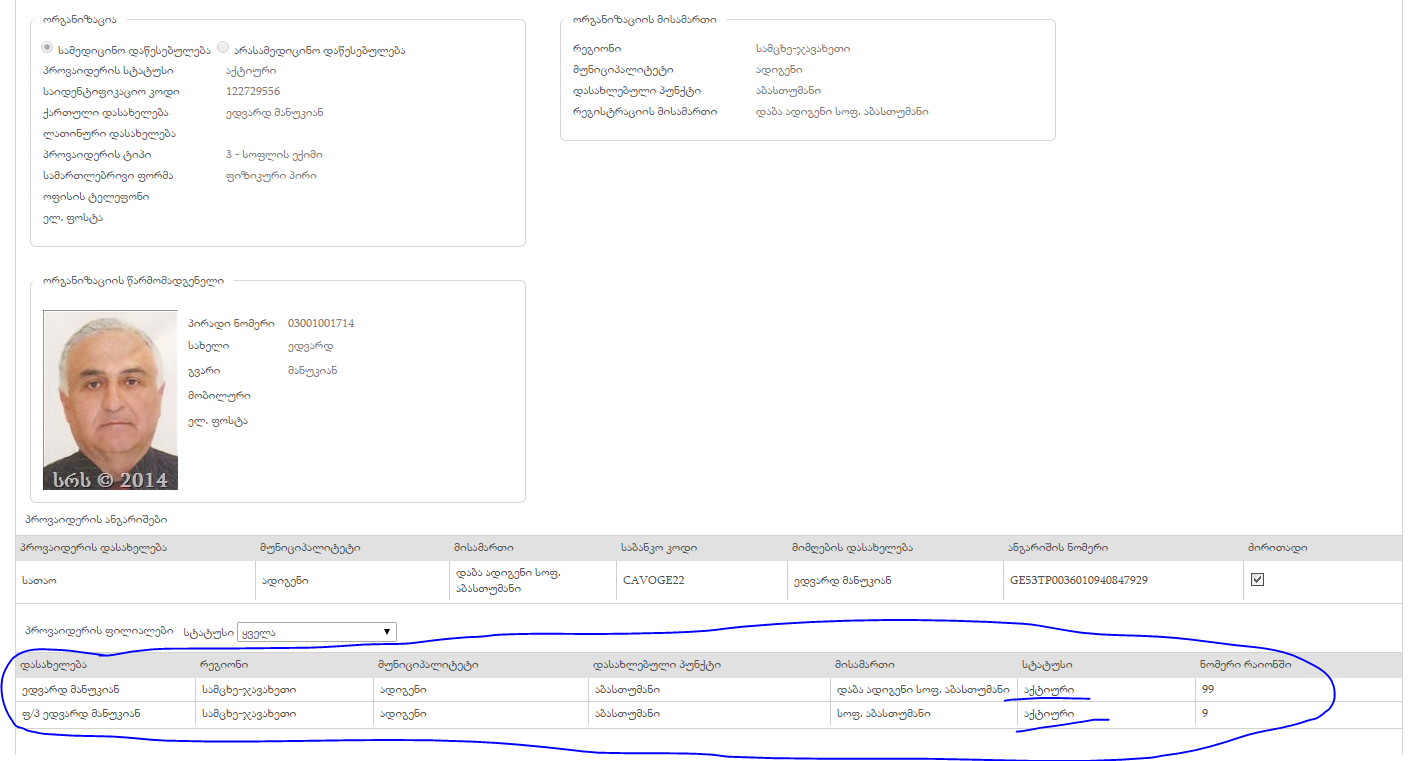Click the 'საბანკო კოდი' column header
The image size is (1424, 761).
(x=660, y=548)
